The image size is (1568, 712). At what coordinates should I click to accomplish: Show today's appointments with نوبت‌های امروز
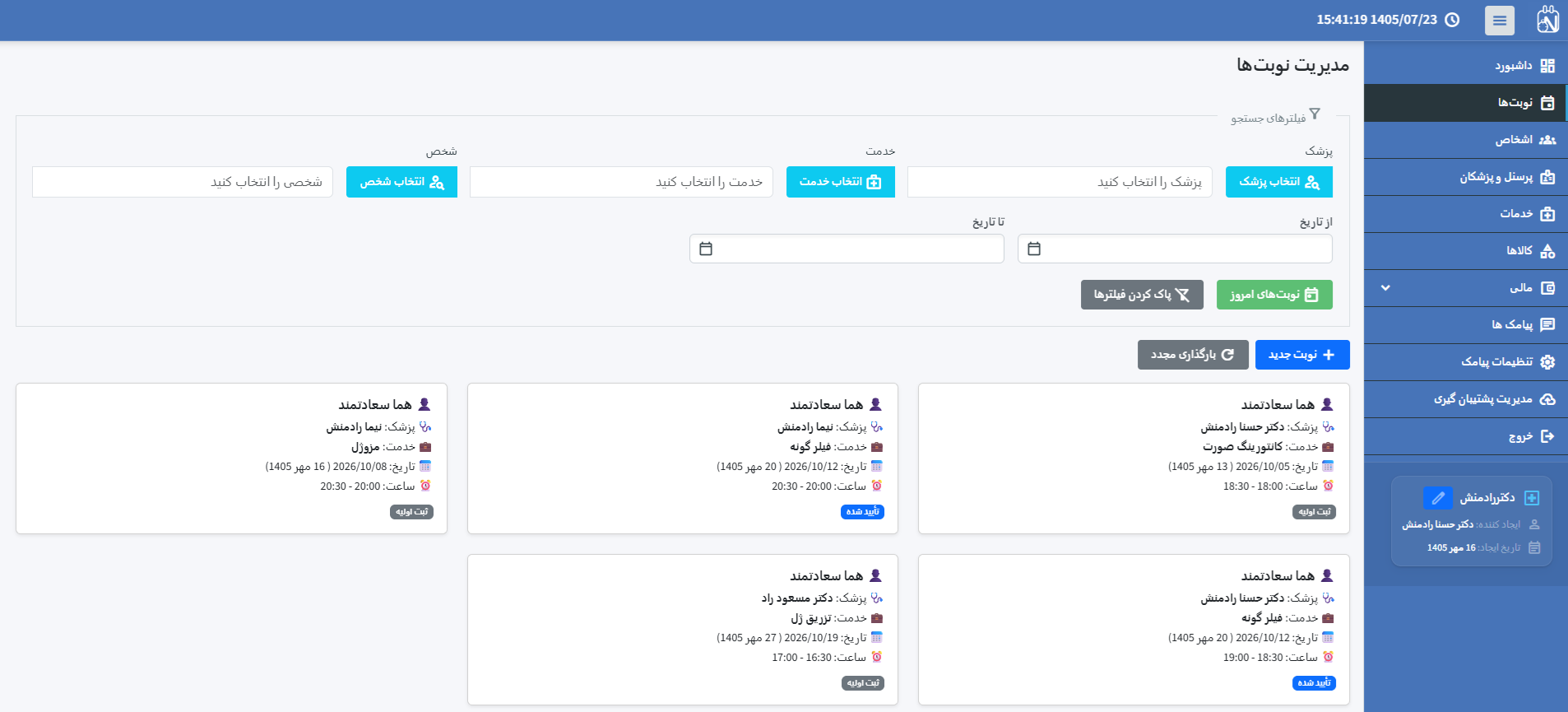pyautogui.click(x=1274, y=295)
